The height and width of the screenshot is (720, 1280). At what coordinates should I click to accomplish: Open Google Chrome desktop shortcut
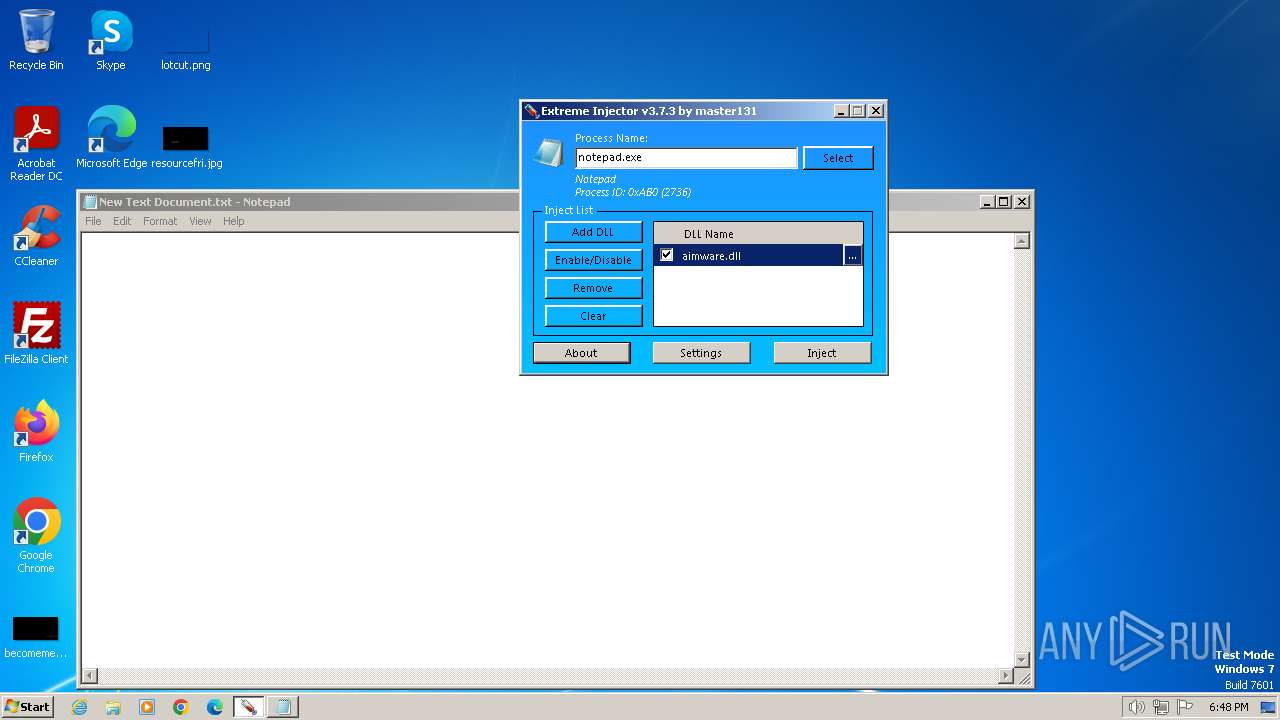(36, 536)
